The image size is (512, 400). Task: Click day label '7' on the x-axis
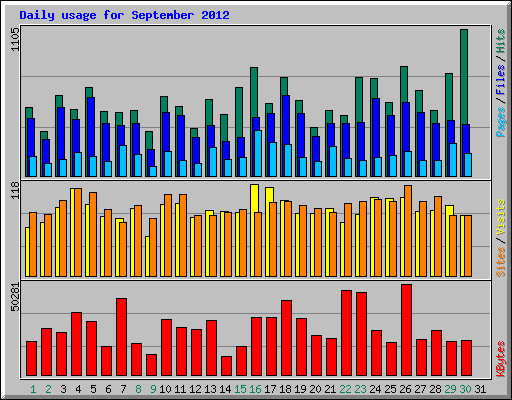[x=123, y=389]
